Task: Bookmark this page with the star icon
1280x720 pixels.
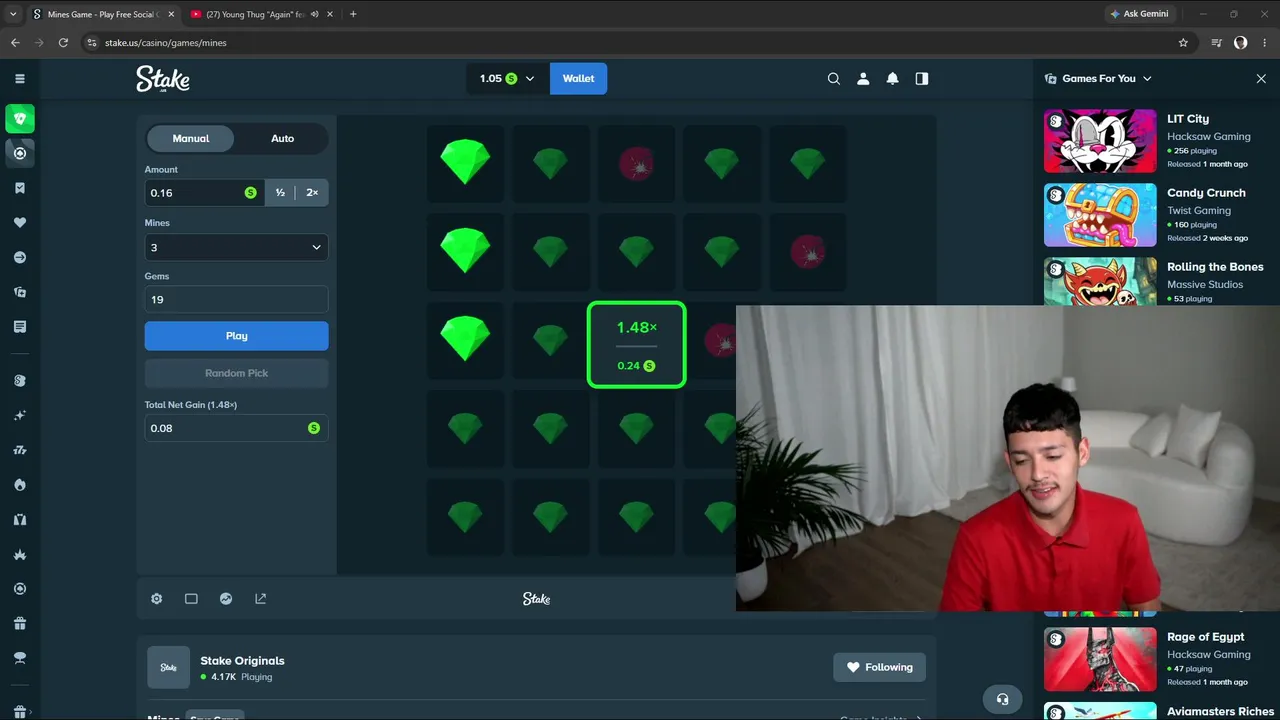Action: tap(1183, 43)
